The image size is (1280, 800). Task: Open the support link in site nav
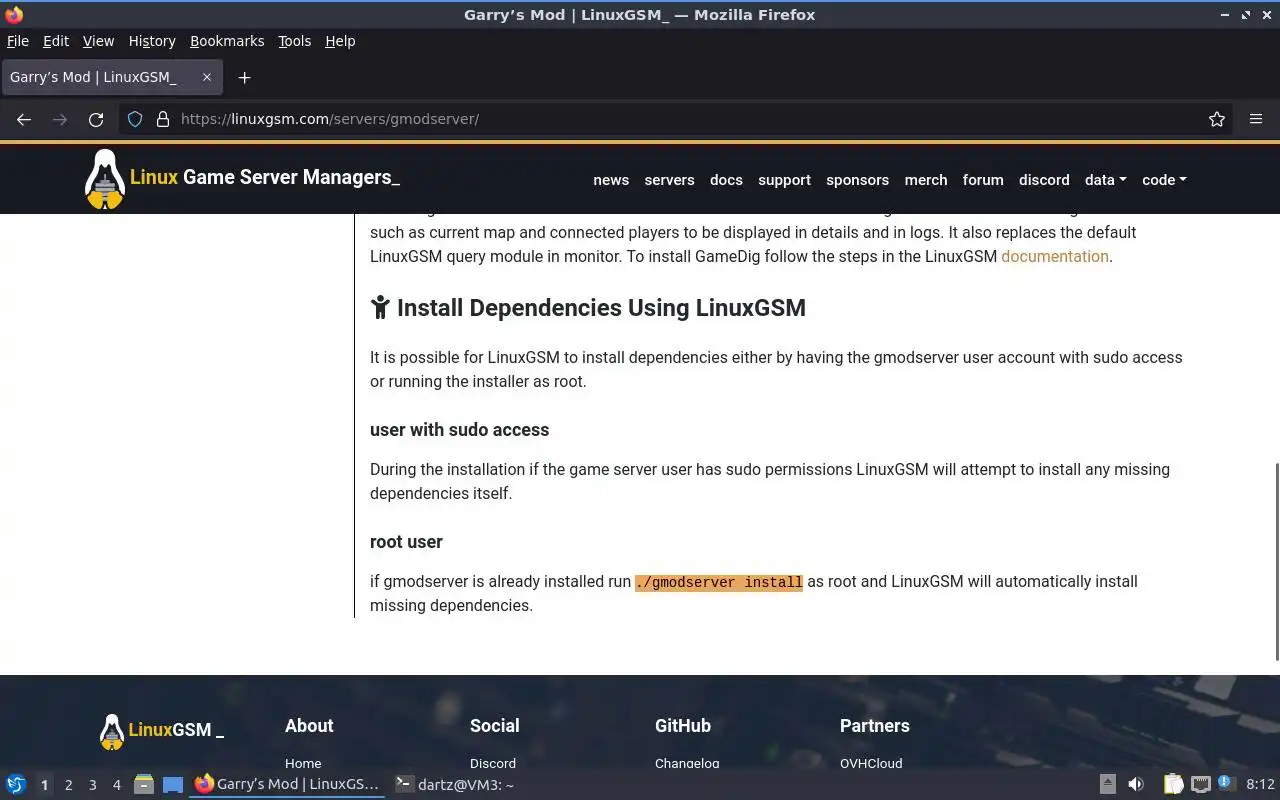[784, 180]
